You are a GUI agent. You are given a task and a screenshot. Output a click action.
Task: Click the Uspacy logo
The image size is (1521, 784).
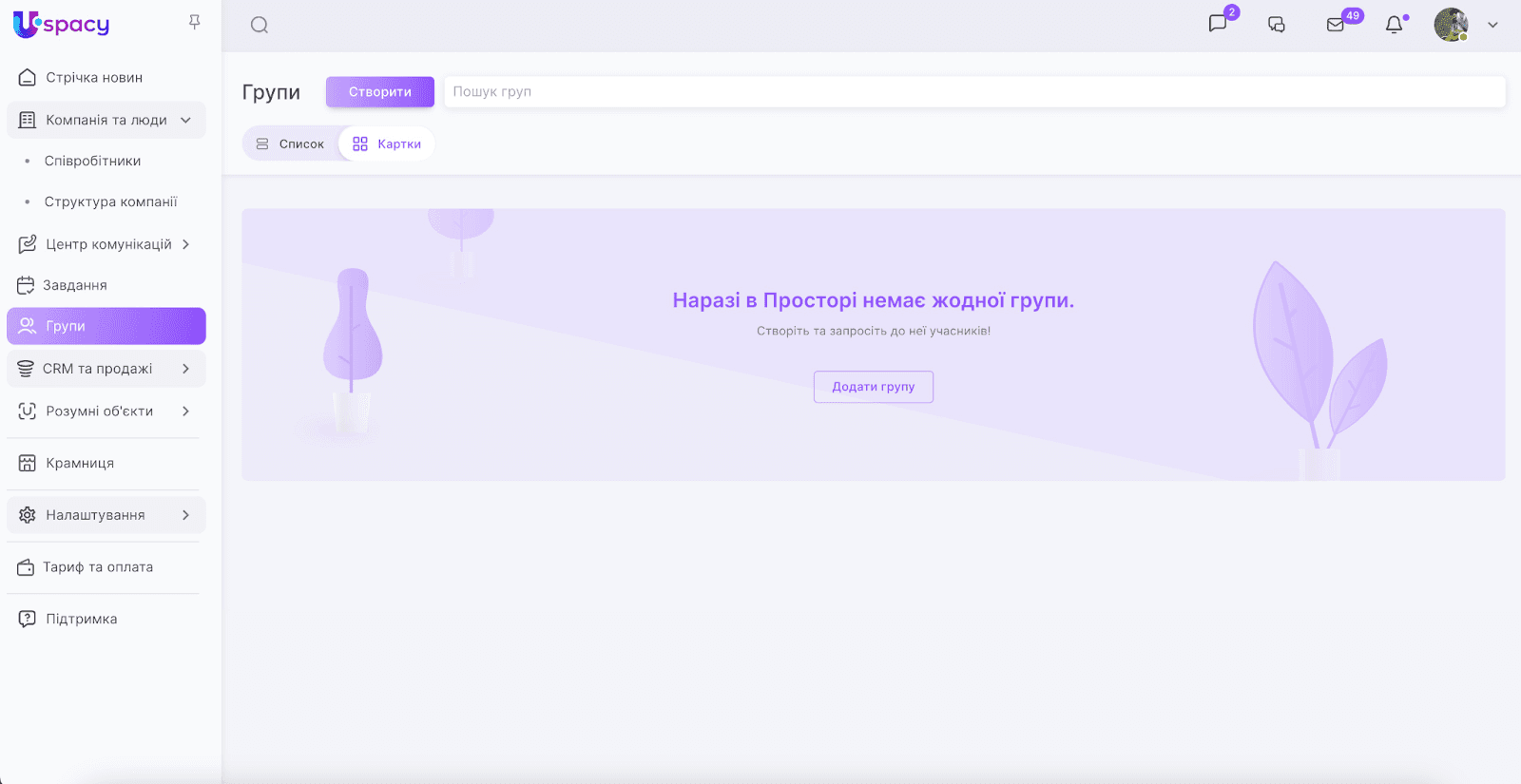coord(62,25)
